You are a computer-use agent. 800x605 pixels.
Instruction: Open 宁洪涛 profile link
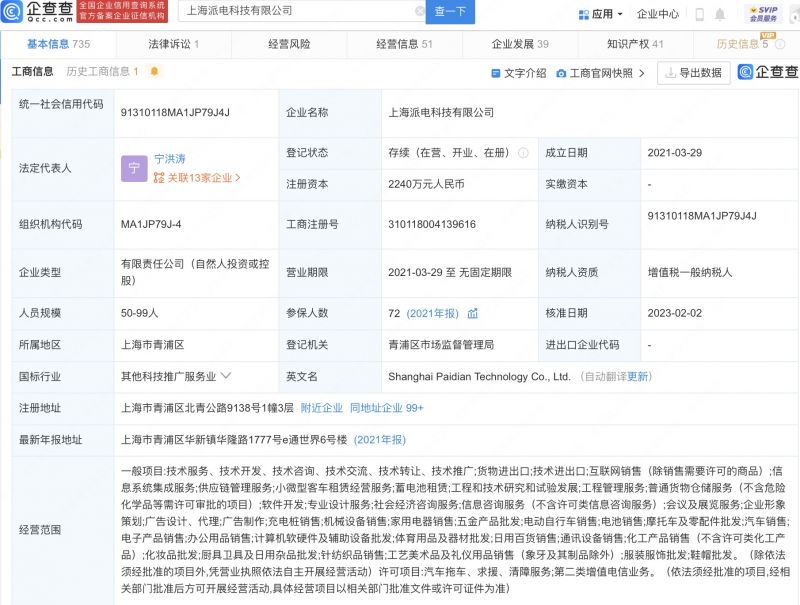click(x=170, y=159)
